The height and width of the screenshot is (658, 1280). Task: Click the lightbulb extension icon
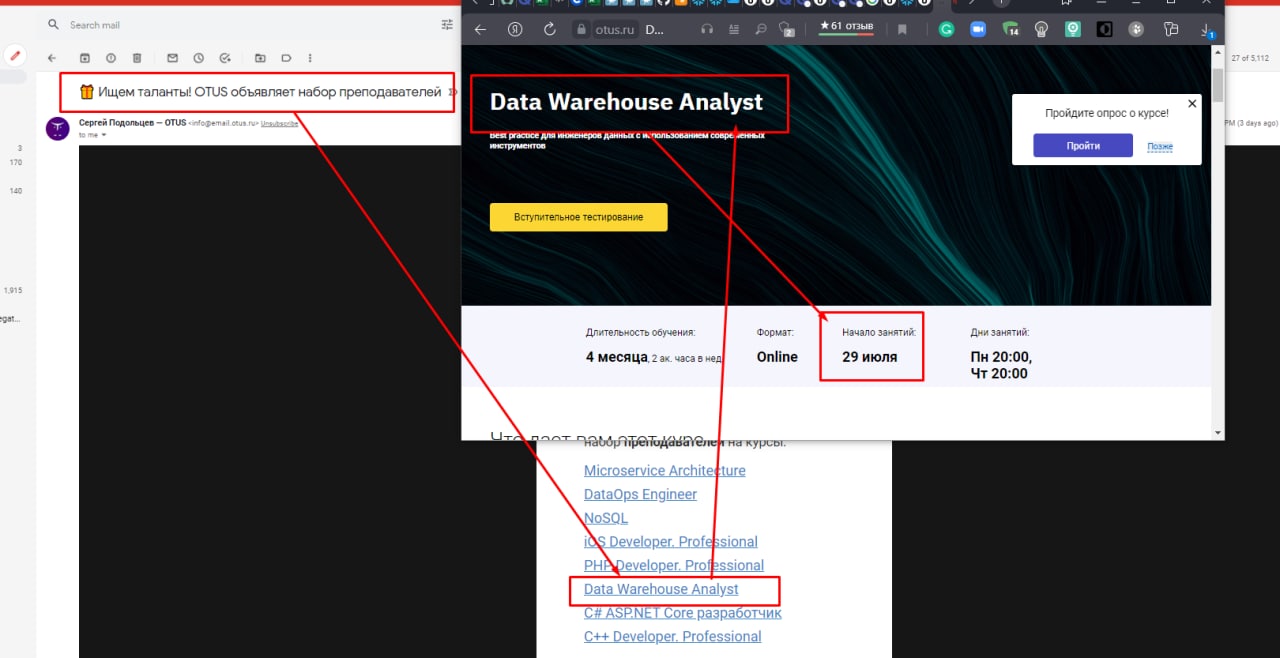coord(1041,30)
